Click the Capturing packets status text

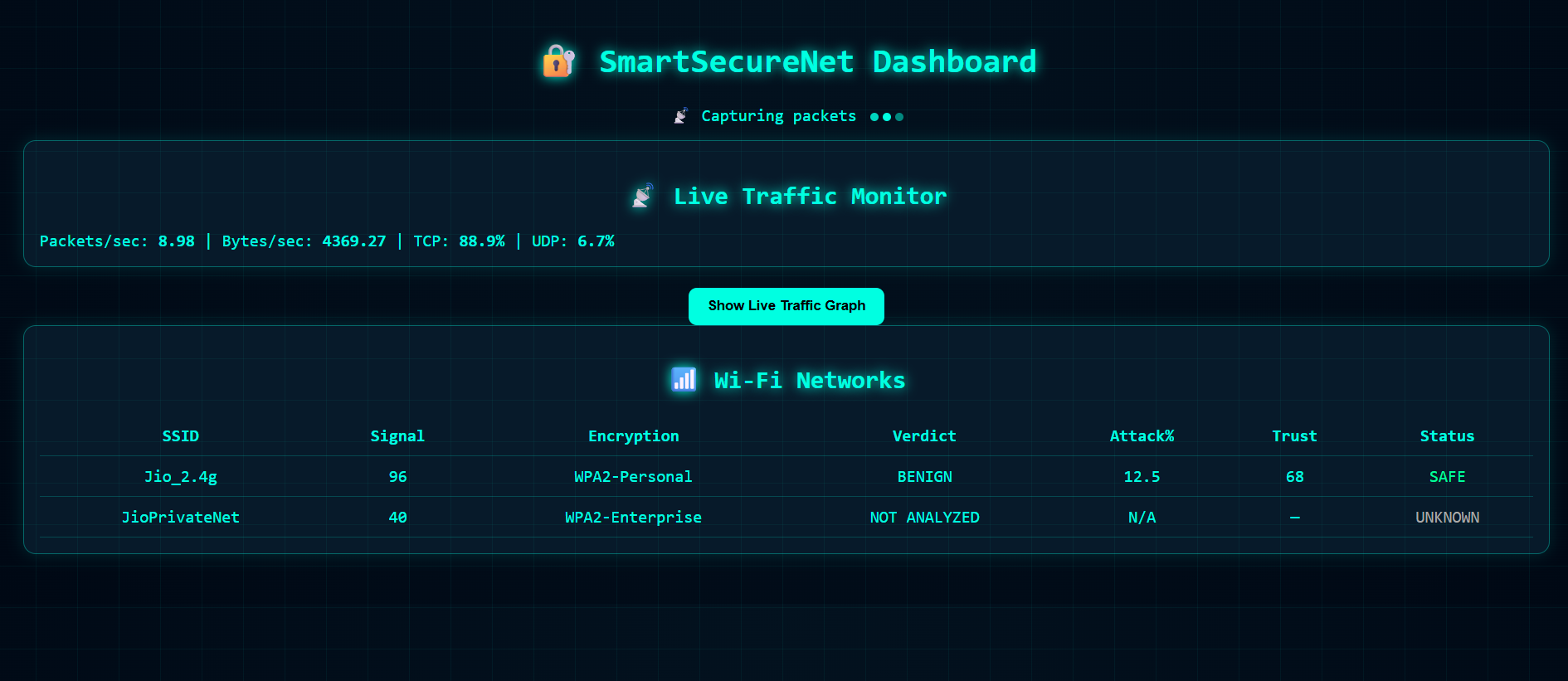coord(779,116)
